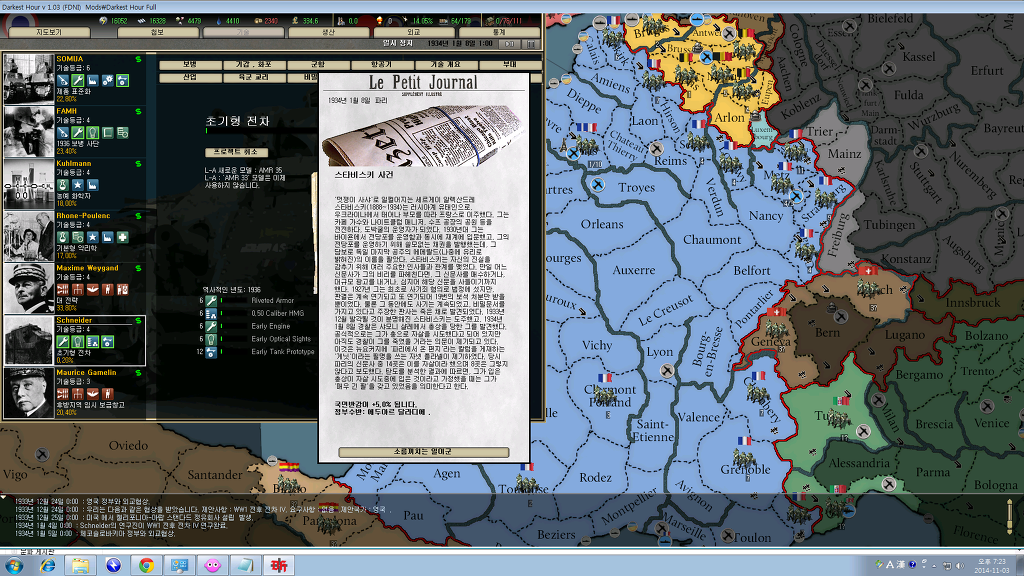Click Rhone-Poulenc's flask specialty icon
This screenshot has width=1024, height=576.
[x=63, y=237]
